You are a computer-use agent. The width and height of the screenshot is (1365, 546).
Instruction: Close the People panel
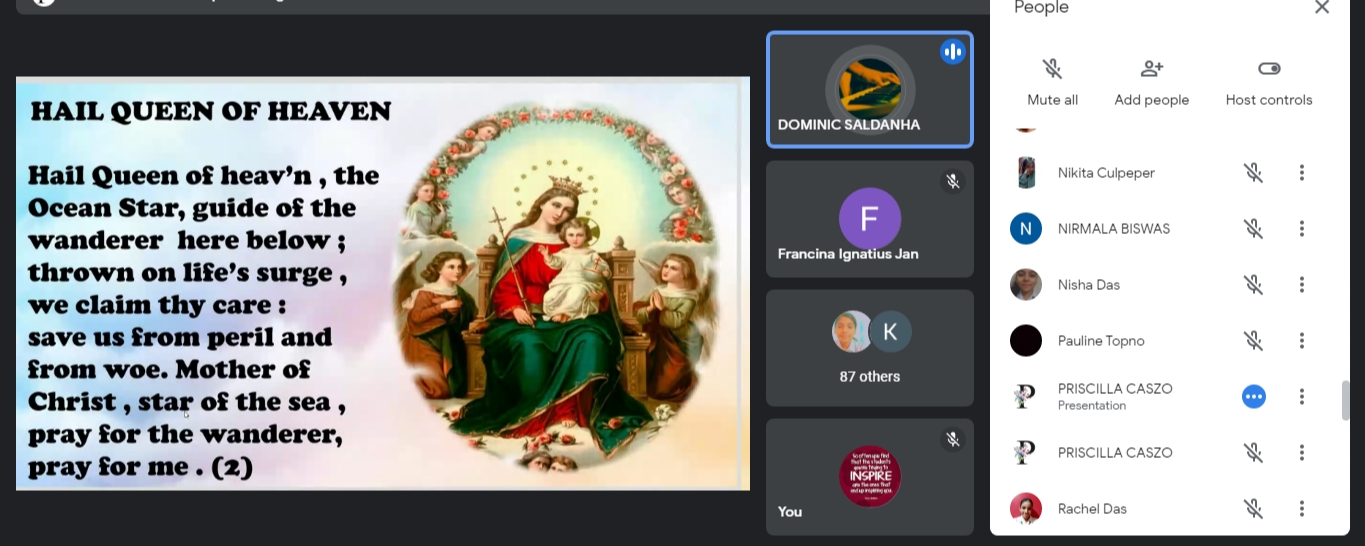pyautogui.click(x=1322, y=7)
